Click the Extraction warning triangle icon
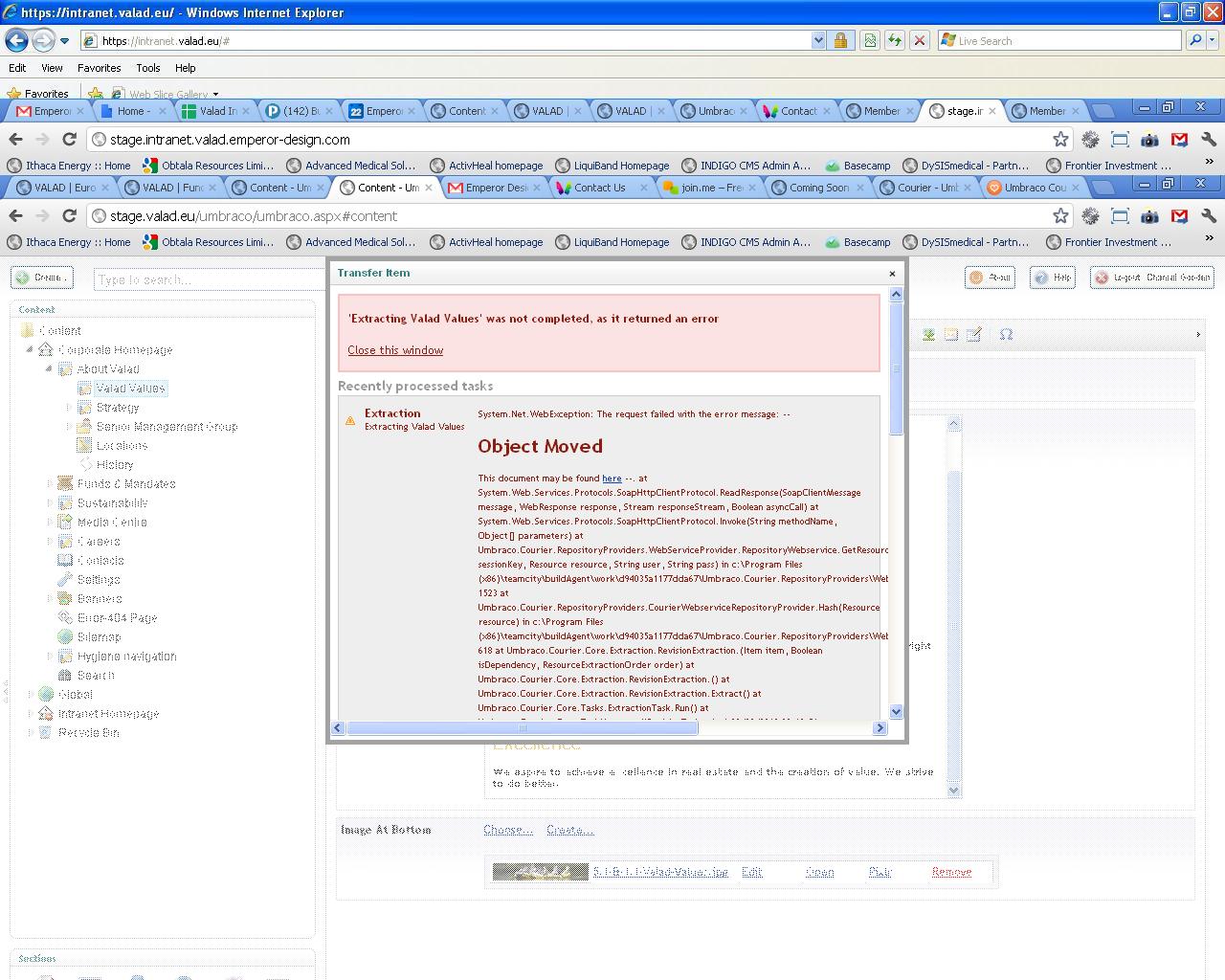Viewport: 1225px width, 980px height. click(x=350, y=421)
